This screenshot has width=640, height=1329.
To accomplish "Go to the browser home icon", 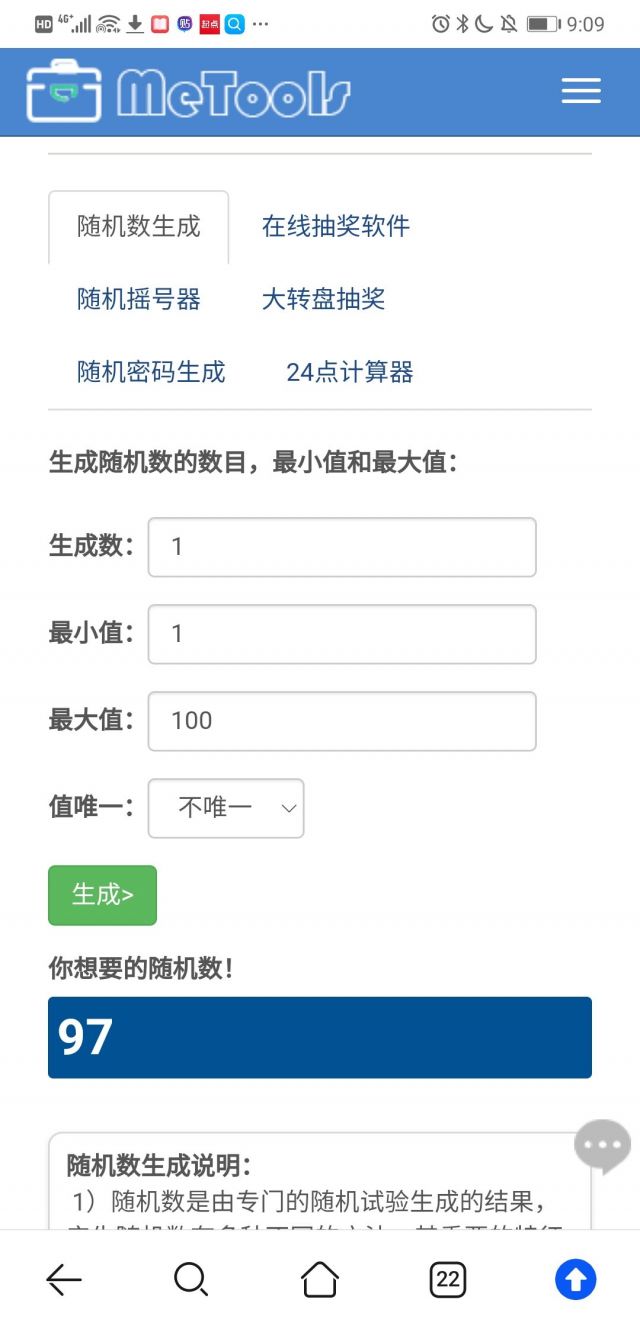I will (320, 1279).
